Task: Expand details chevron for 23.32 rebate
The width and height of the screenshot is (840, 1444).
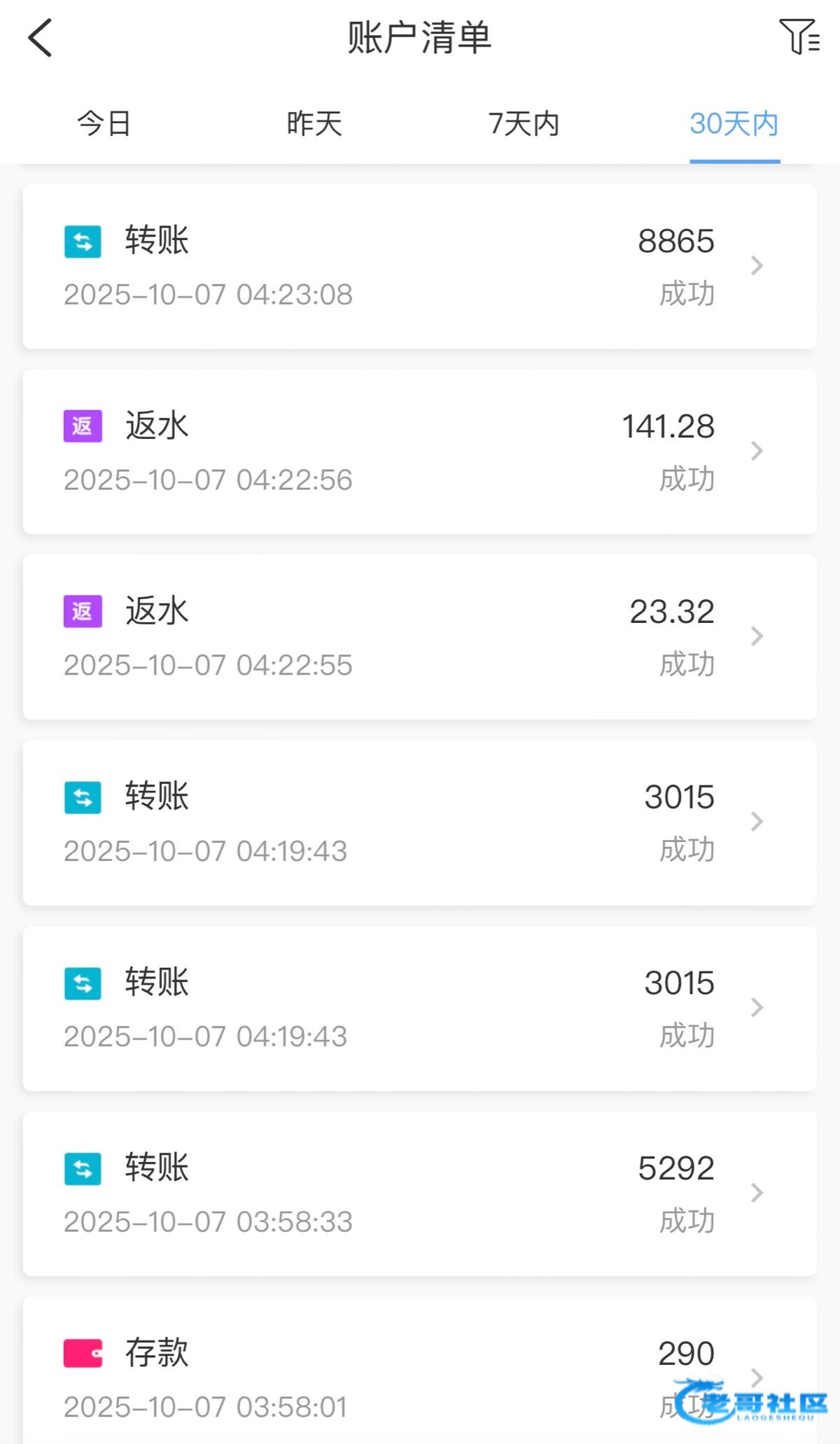Action: pyautogui.click(x=757, y=636)
